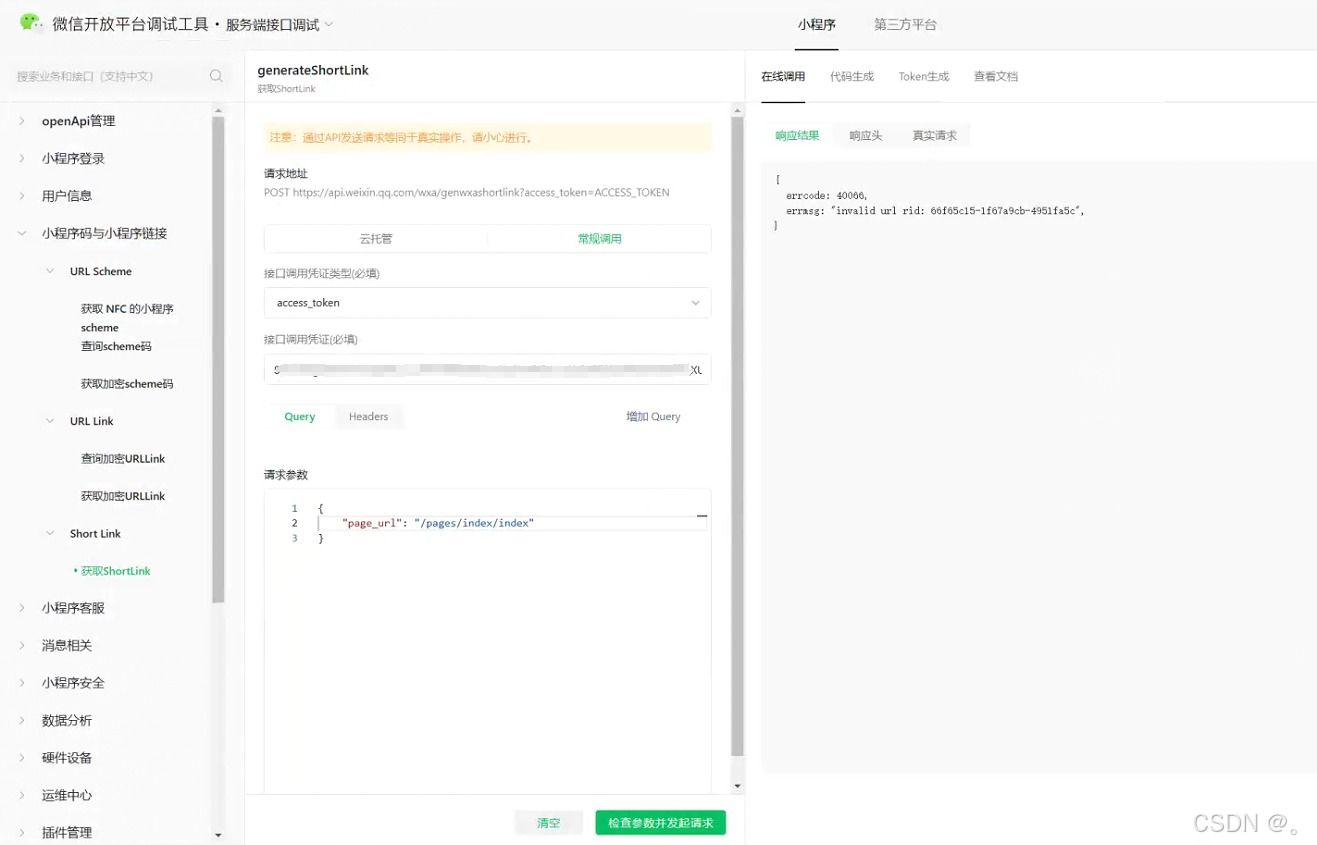Click the request panel scroll-down arrow
1317x845 pixels.
pos(738,786)
